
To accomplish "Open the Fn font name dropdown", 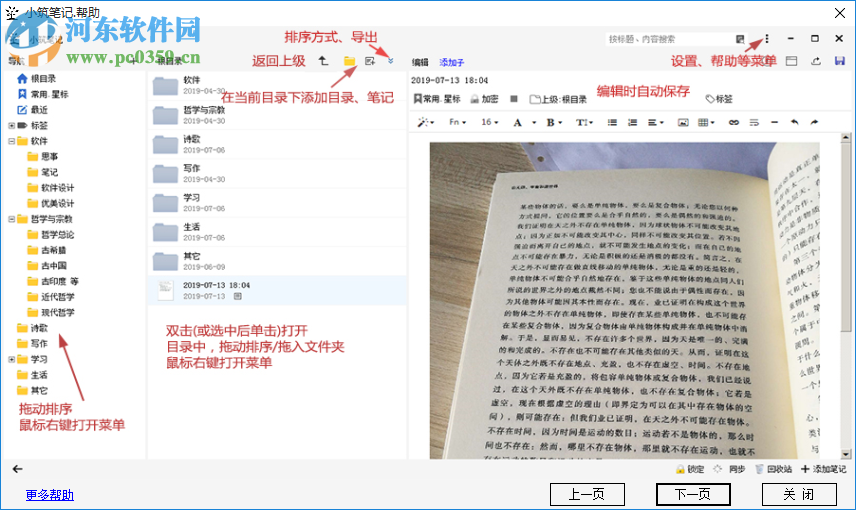I will [x=457, y=122].
